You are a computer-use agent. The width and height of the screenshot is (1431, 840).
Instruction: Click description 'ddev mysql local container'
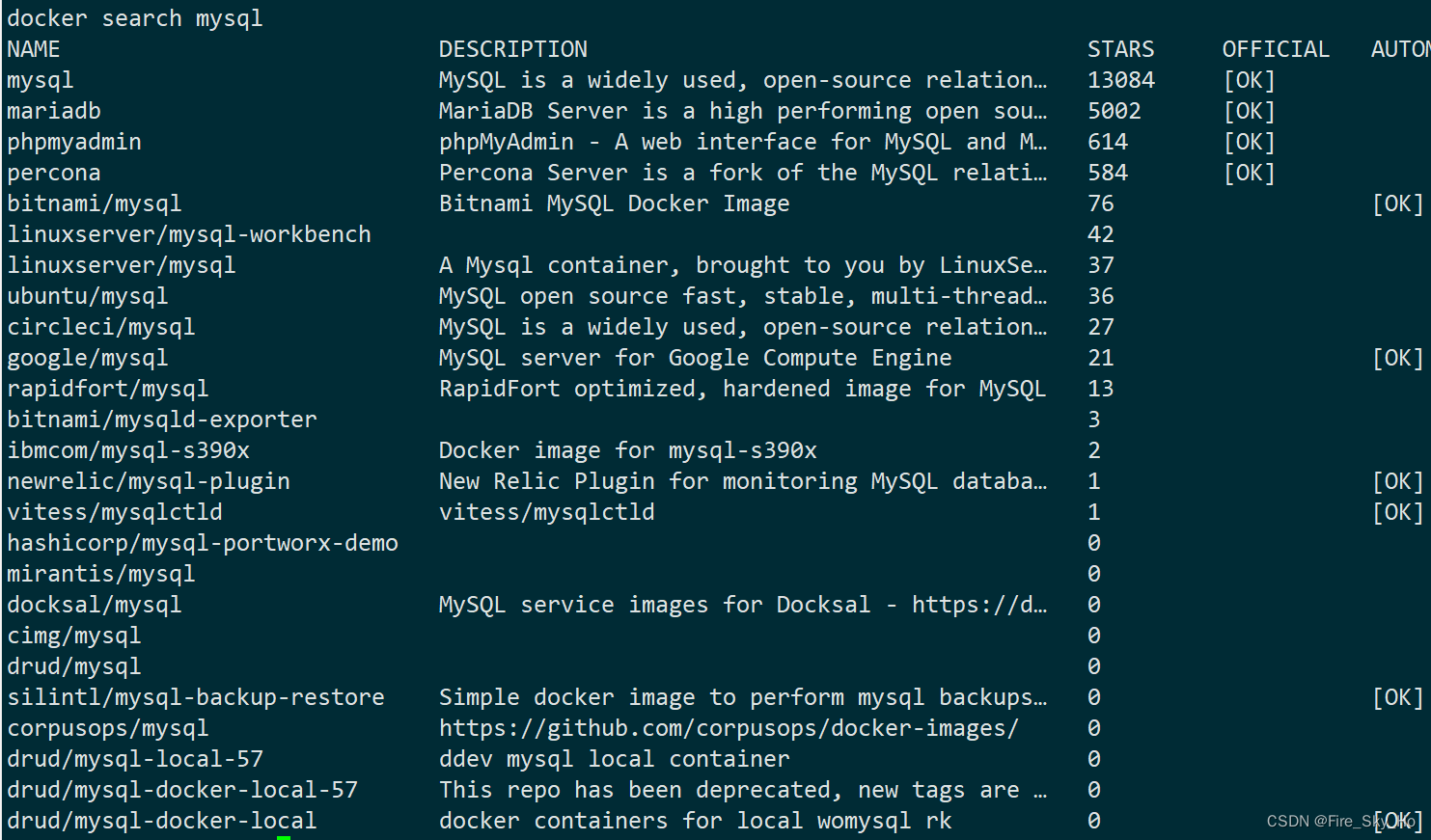[615, 759]
